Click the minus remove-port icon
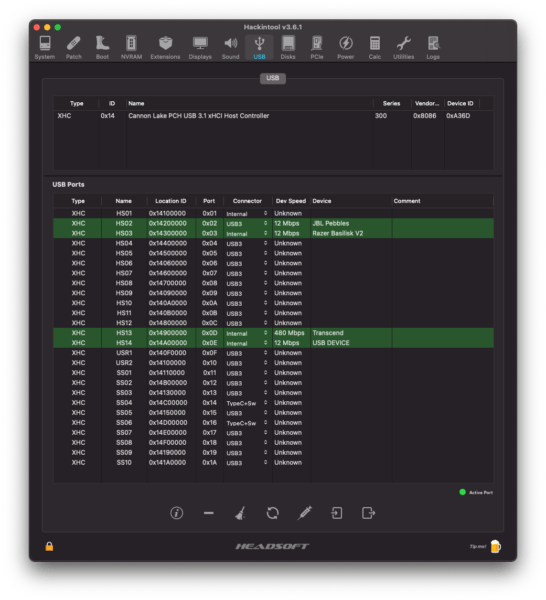The image size is (546, 600). [x=209, y=513]
